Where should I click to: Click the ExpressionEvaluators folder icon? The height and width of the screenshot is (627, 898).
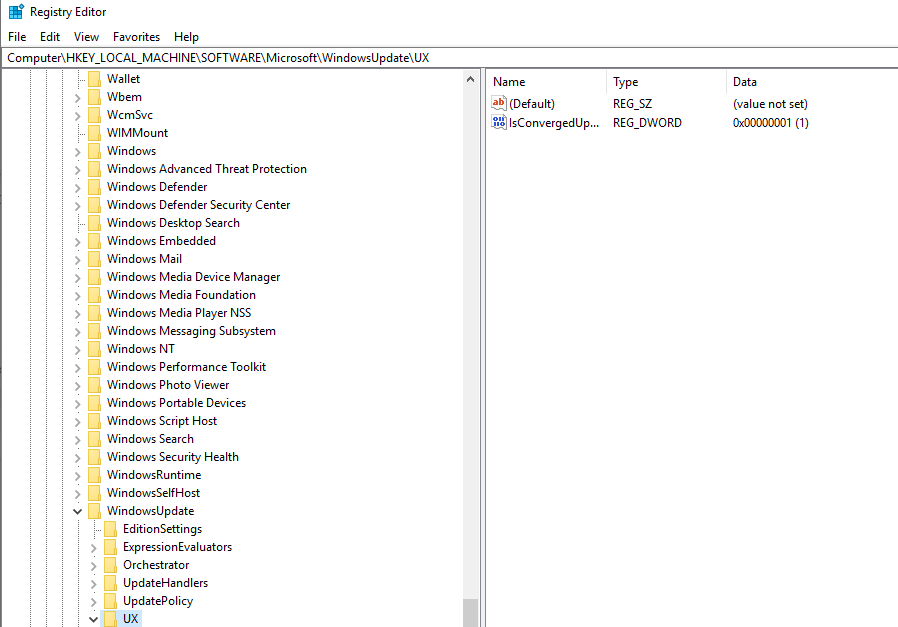coord(111,547)
